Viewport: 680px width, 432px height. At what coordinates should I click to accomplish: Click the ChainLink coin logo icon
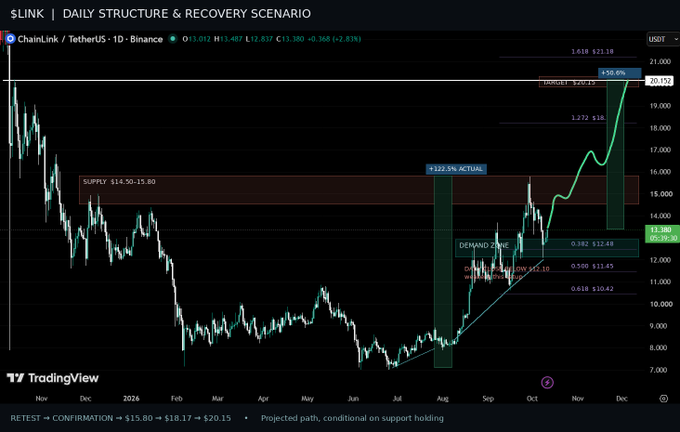tap(10, 39)
